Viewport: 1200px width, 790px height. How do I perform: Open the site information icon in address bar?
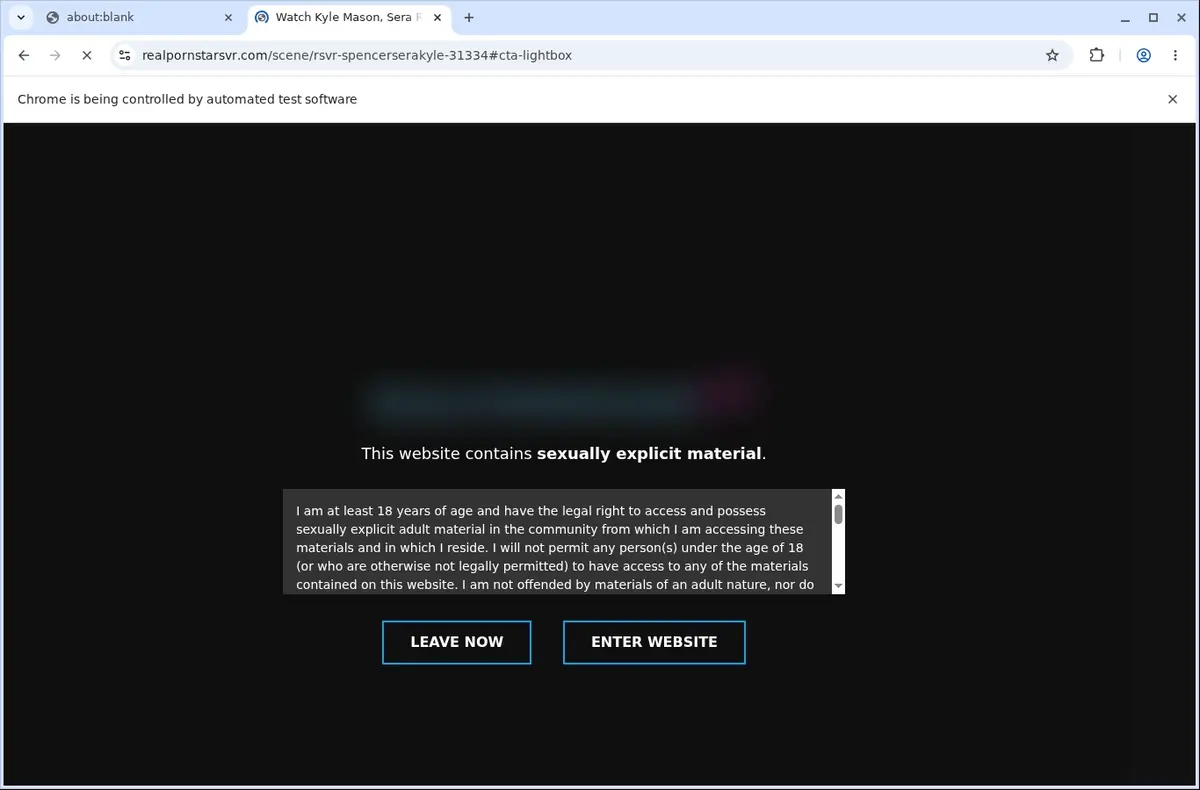(124, 56)
